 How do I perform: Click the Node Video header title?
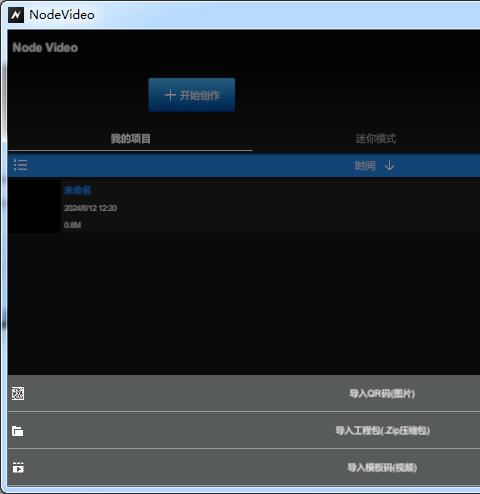click(45, 47)
